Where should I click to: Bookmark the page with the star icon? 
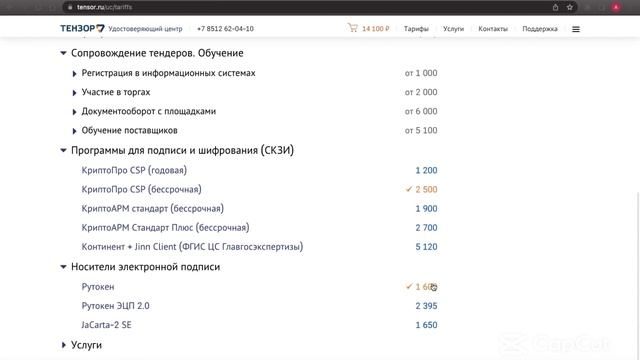click(x=569, y=7)
